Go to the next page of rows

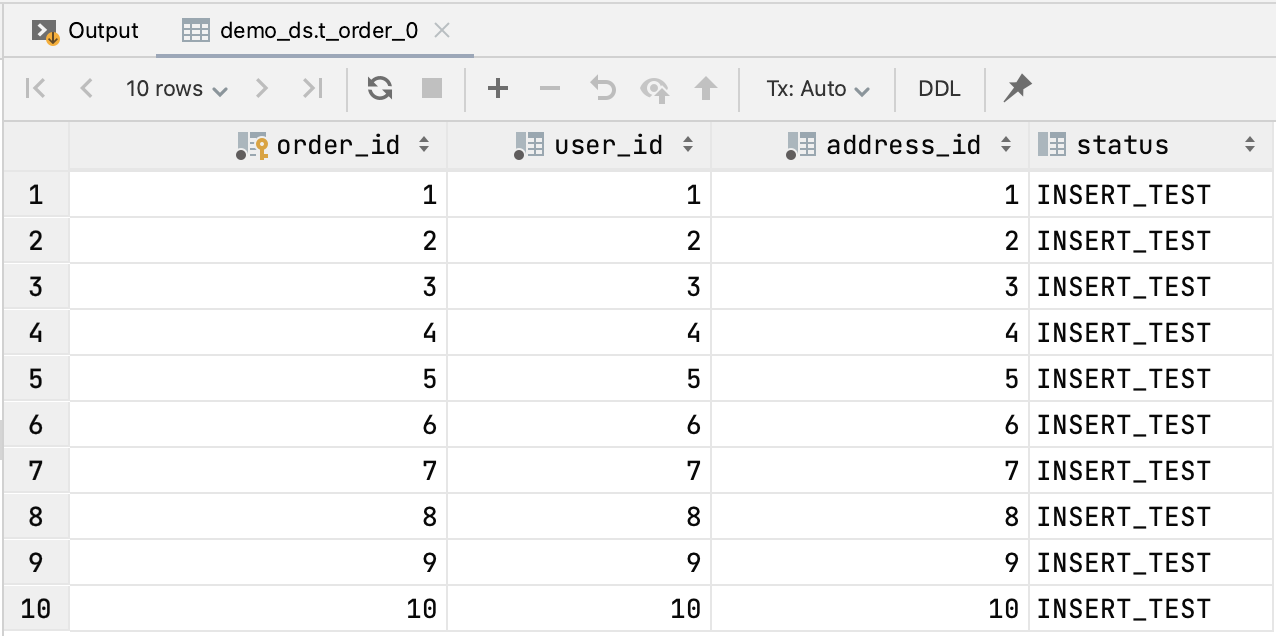pyautogui.click(x=261, y=88)
